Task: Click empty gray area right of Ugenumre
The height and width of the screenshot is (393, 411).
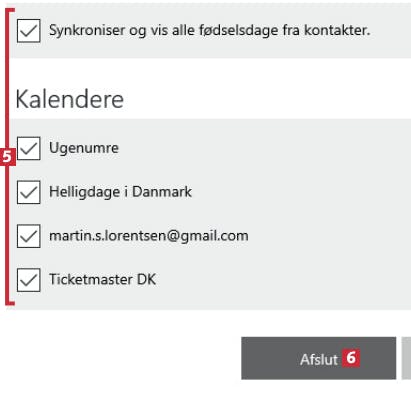Action: (x=265, y=148)
